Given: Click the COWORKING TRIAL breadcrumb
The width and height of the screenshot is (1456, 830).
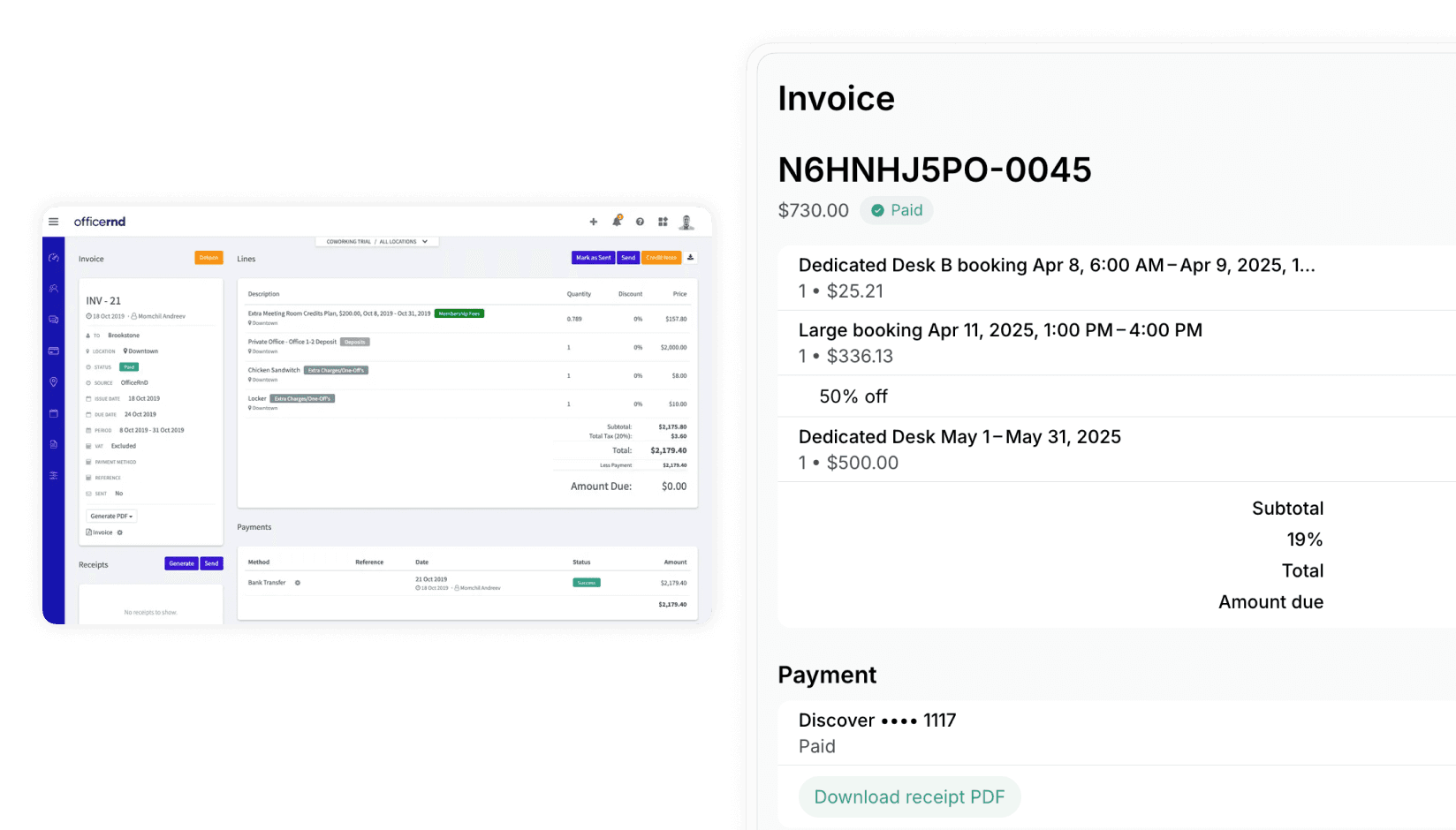Looking at the screenshot, I should (x=347, y=241).
